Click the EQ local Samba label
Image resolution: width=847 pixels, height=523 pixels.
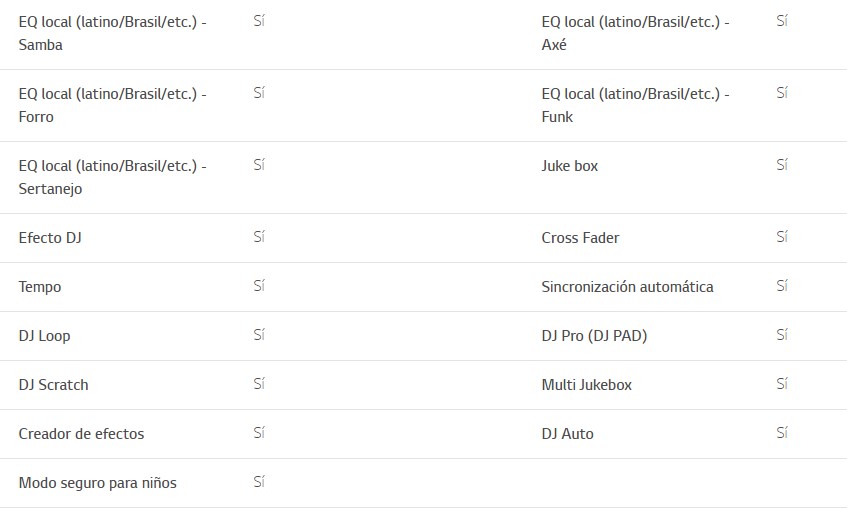point(112,33)
